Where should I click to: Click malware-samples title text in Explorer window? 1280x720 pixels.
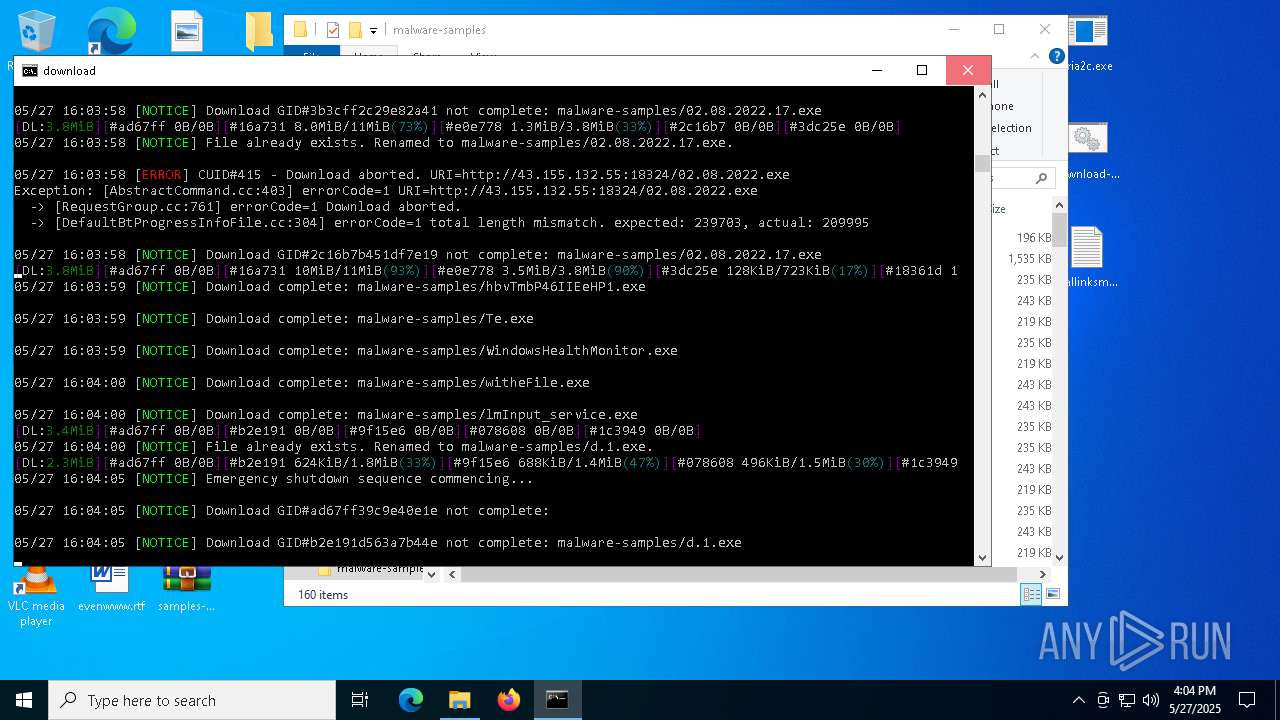pos(439,30)
